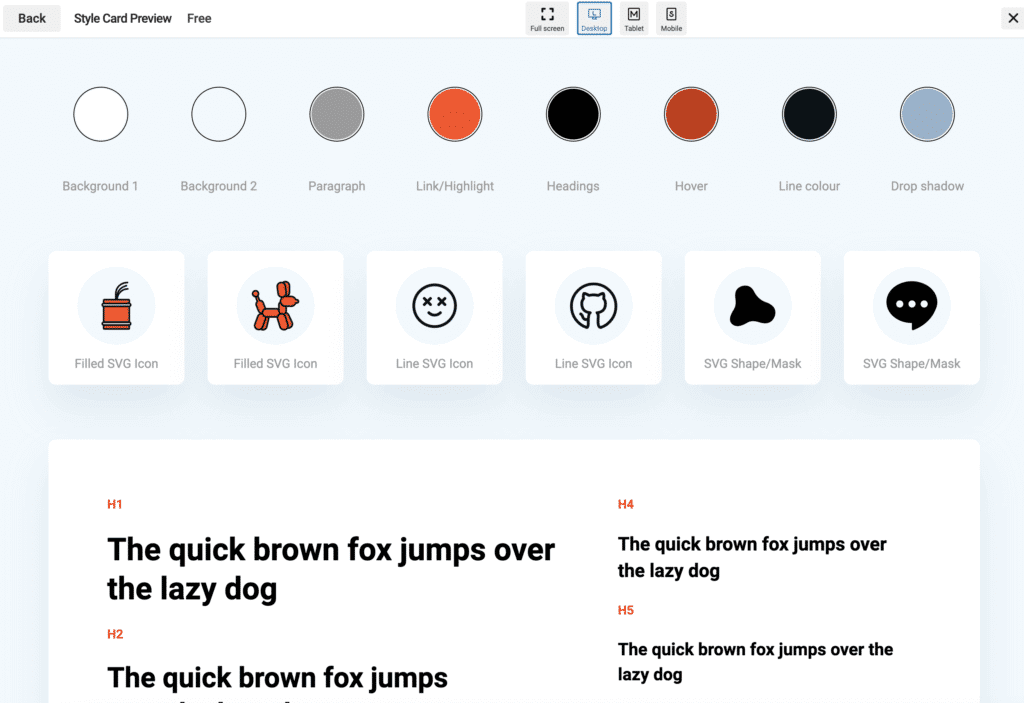Select the black Headings color swatch
The height and width of the screenshot is (703, 1024).
pyautogui.click(x=573, y=114)
